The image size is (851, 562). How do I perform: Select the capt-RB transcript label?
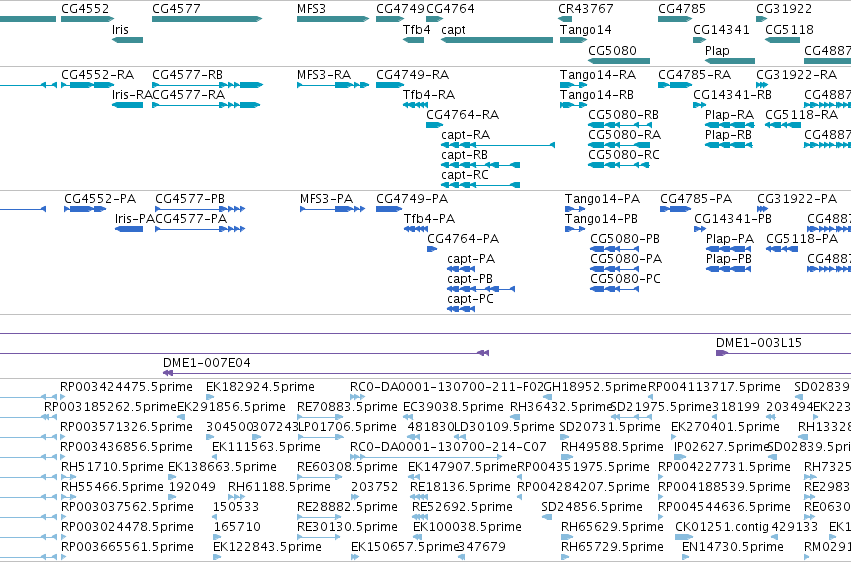pos(465,155)
